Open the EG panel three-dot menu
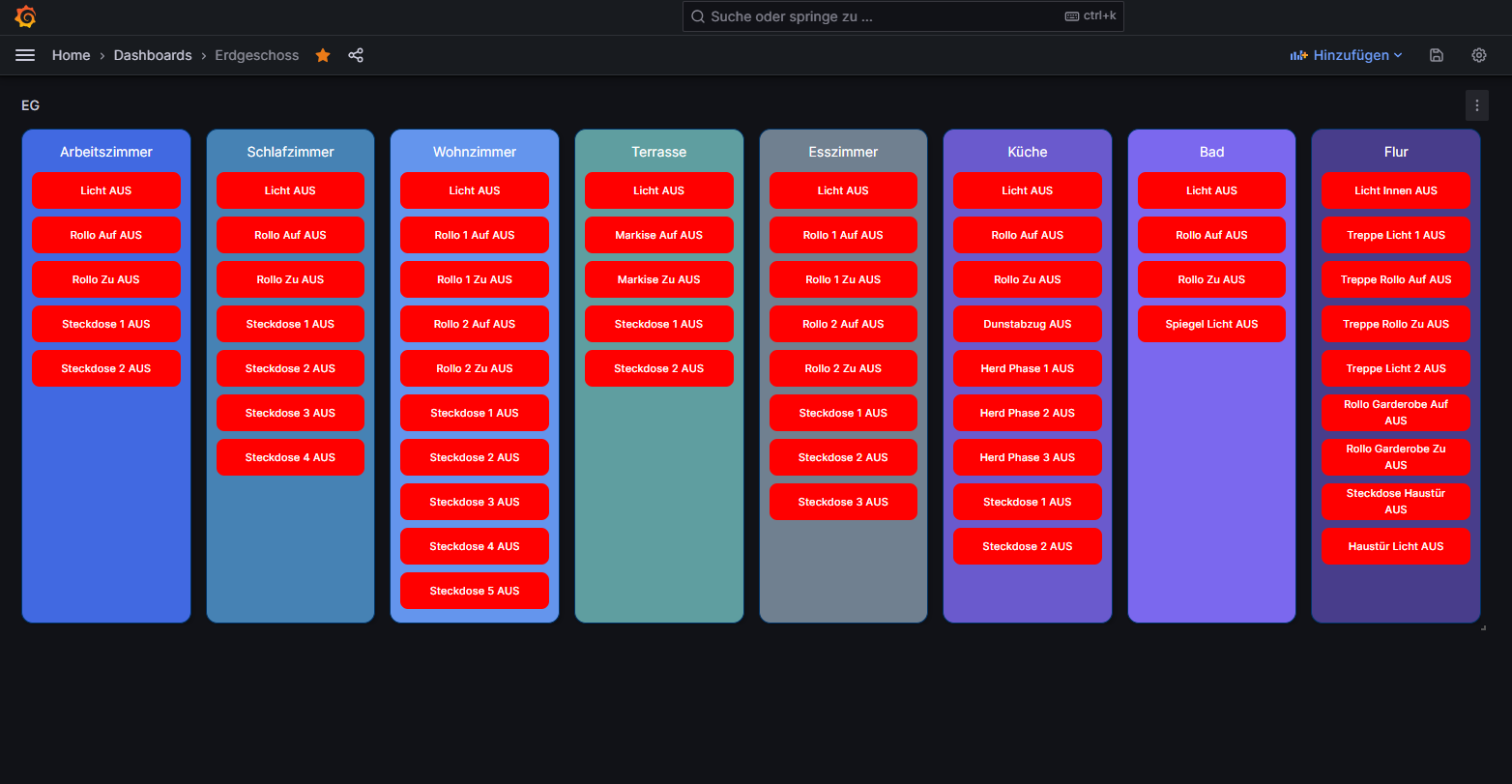1512x784 pixels. click(x=1476, y=105)
